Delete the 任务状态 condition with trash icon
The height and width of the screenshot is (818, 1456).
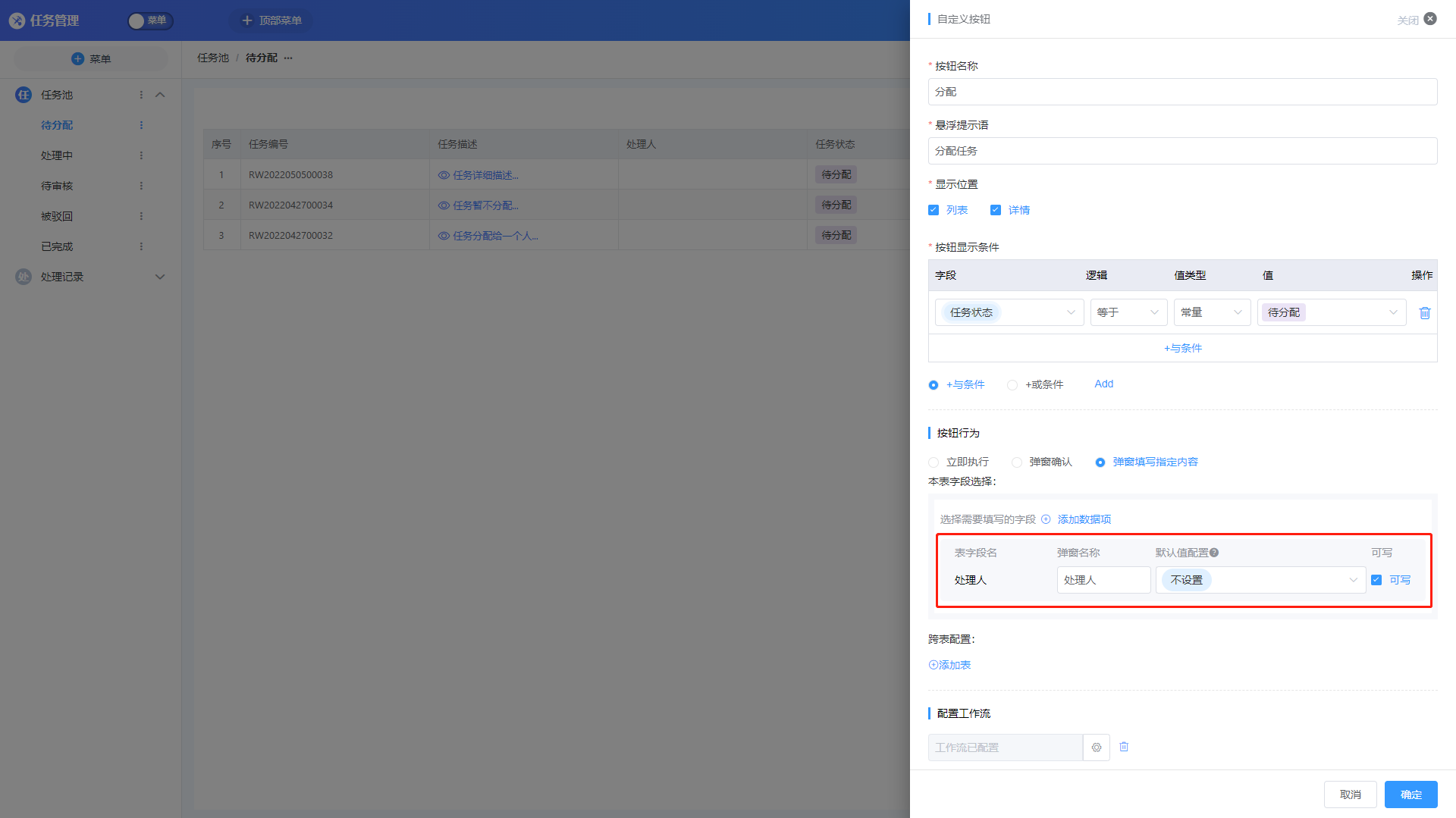(x=1424, y=312)
